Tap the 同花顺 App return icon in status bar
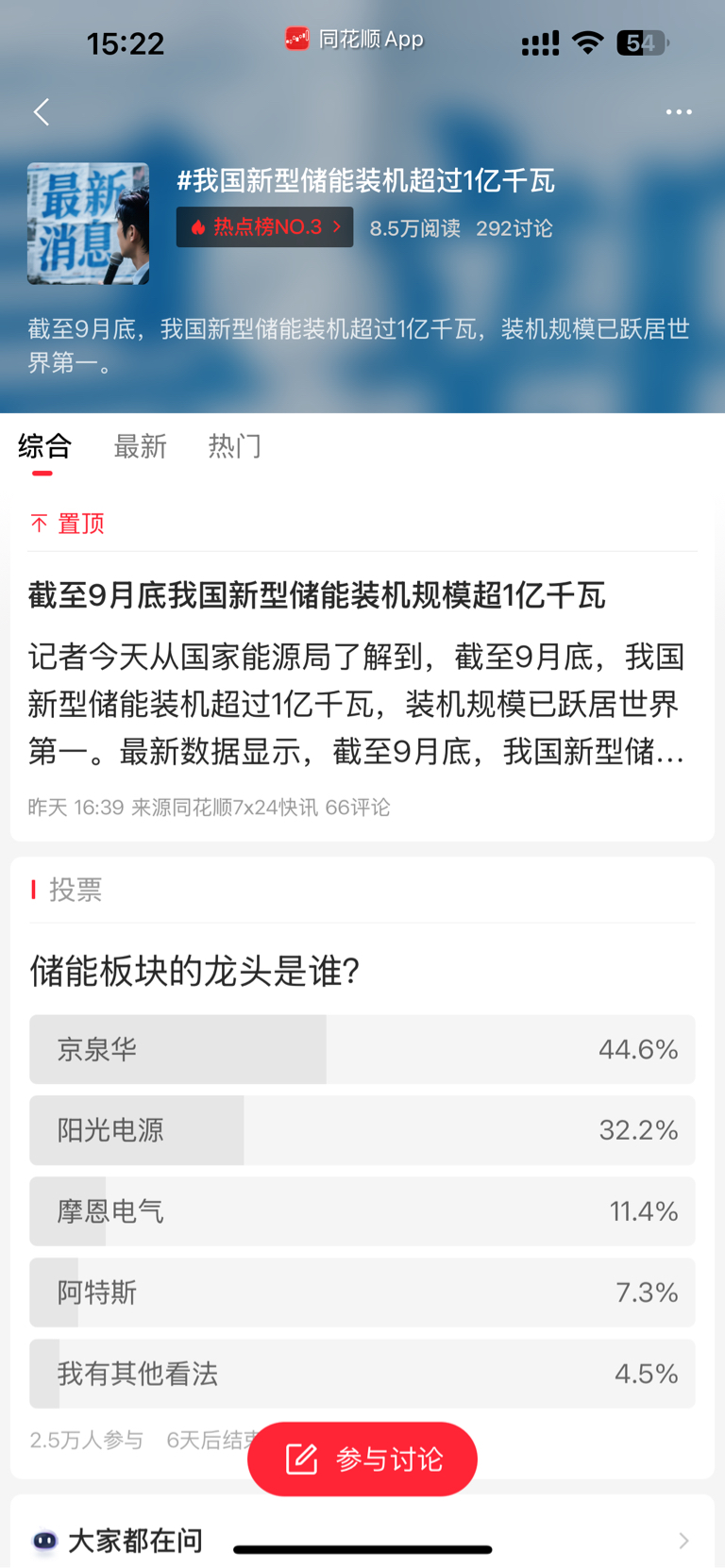 point(297,40)
